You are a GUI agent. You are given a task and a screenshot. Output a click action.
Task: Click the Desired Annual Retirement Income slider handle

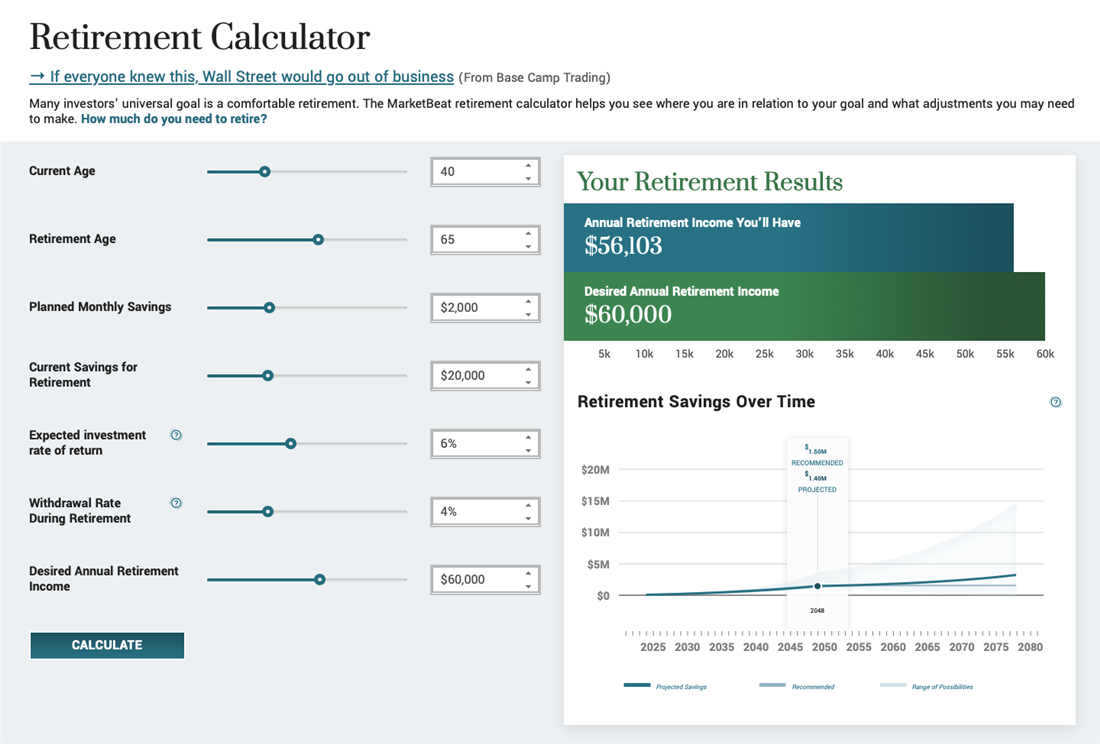pos(320,579)
